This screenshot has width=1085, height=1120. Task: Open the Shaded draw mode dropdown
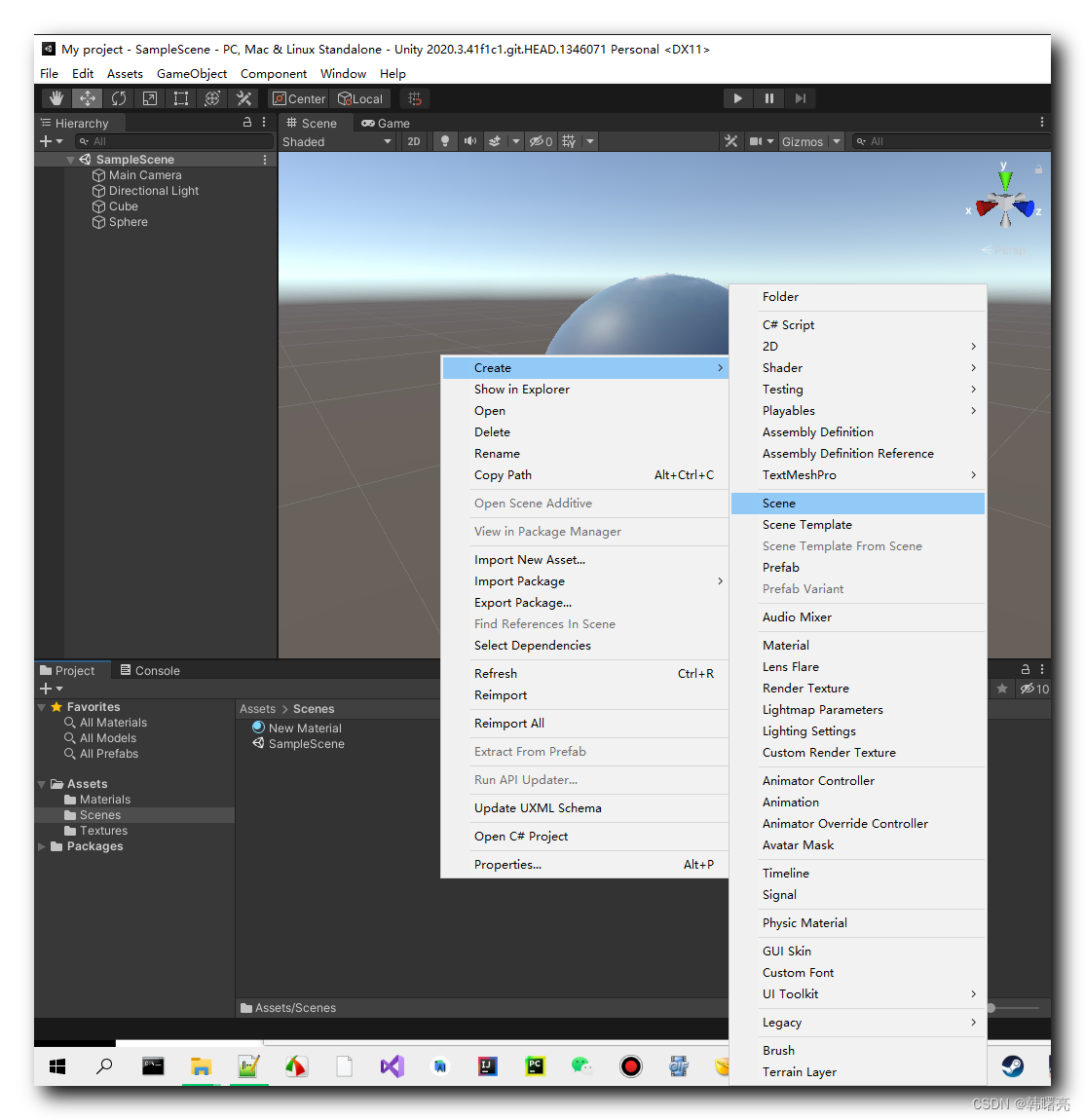[338, 141]
